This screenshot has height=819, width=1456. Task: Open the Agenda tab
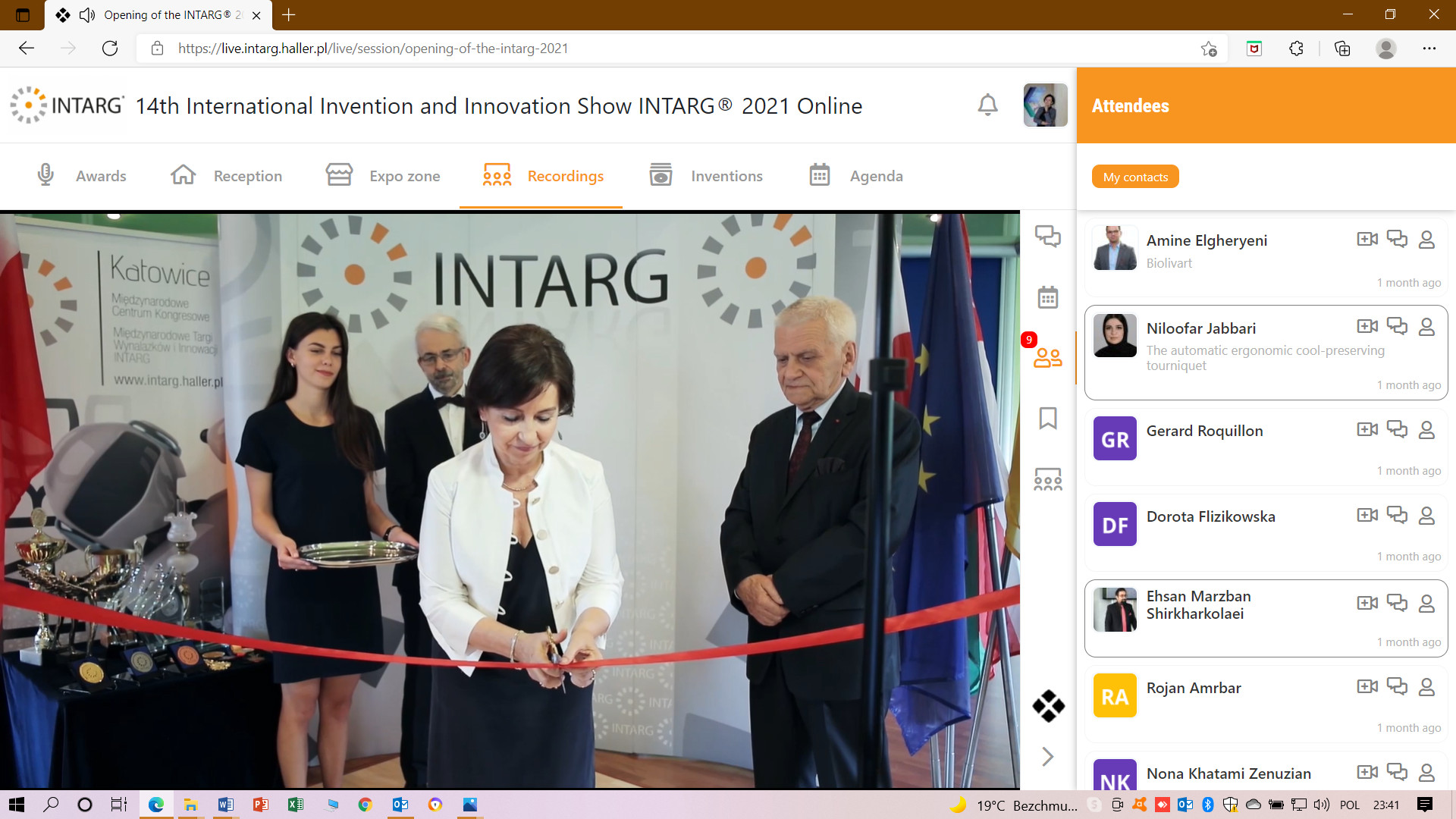[x=855, y=176]
